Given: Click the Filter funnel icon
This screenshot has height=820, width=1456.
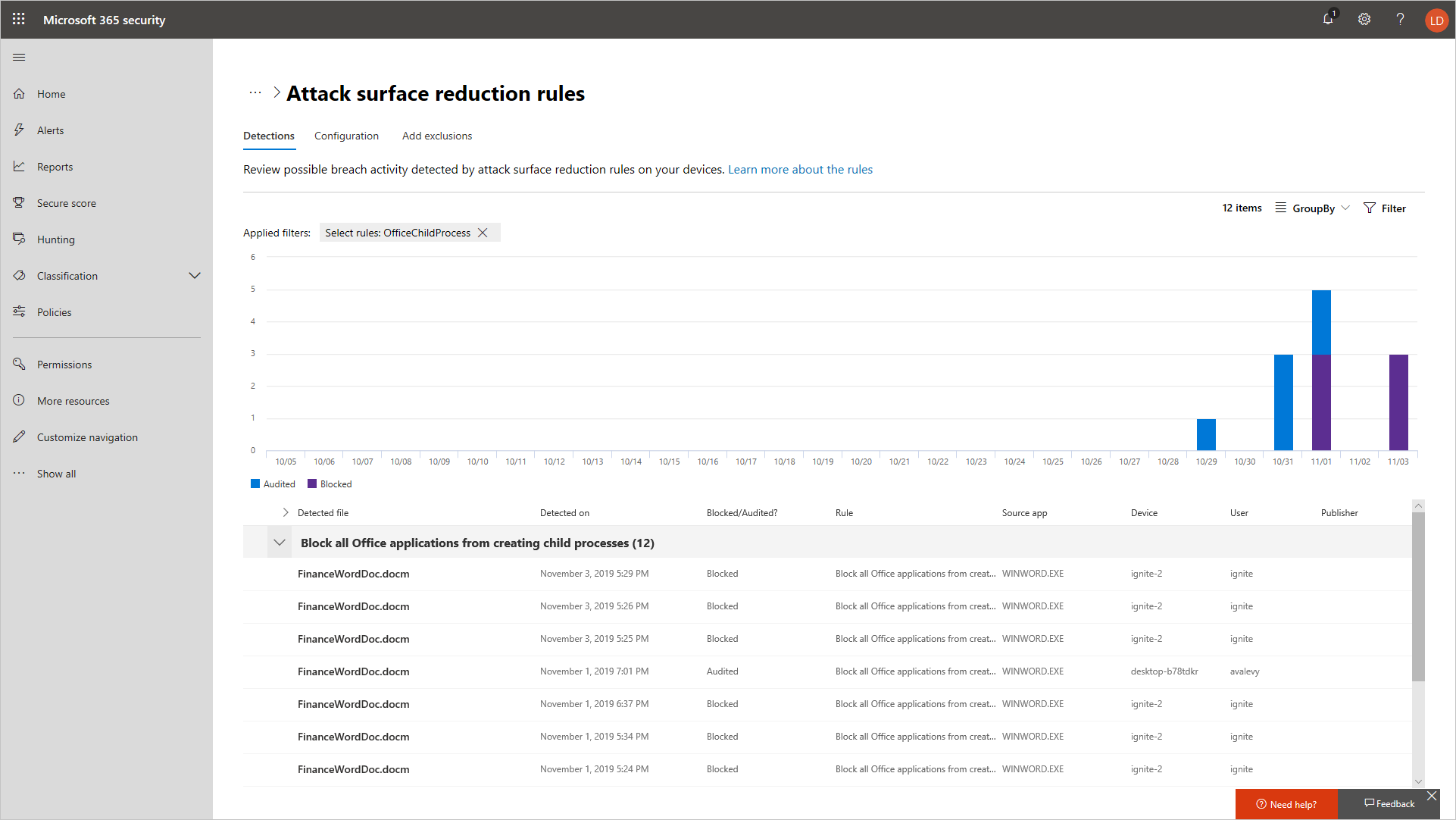Looking at the screenshot, I should (1370, 208).
